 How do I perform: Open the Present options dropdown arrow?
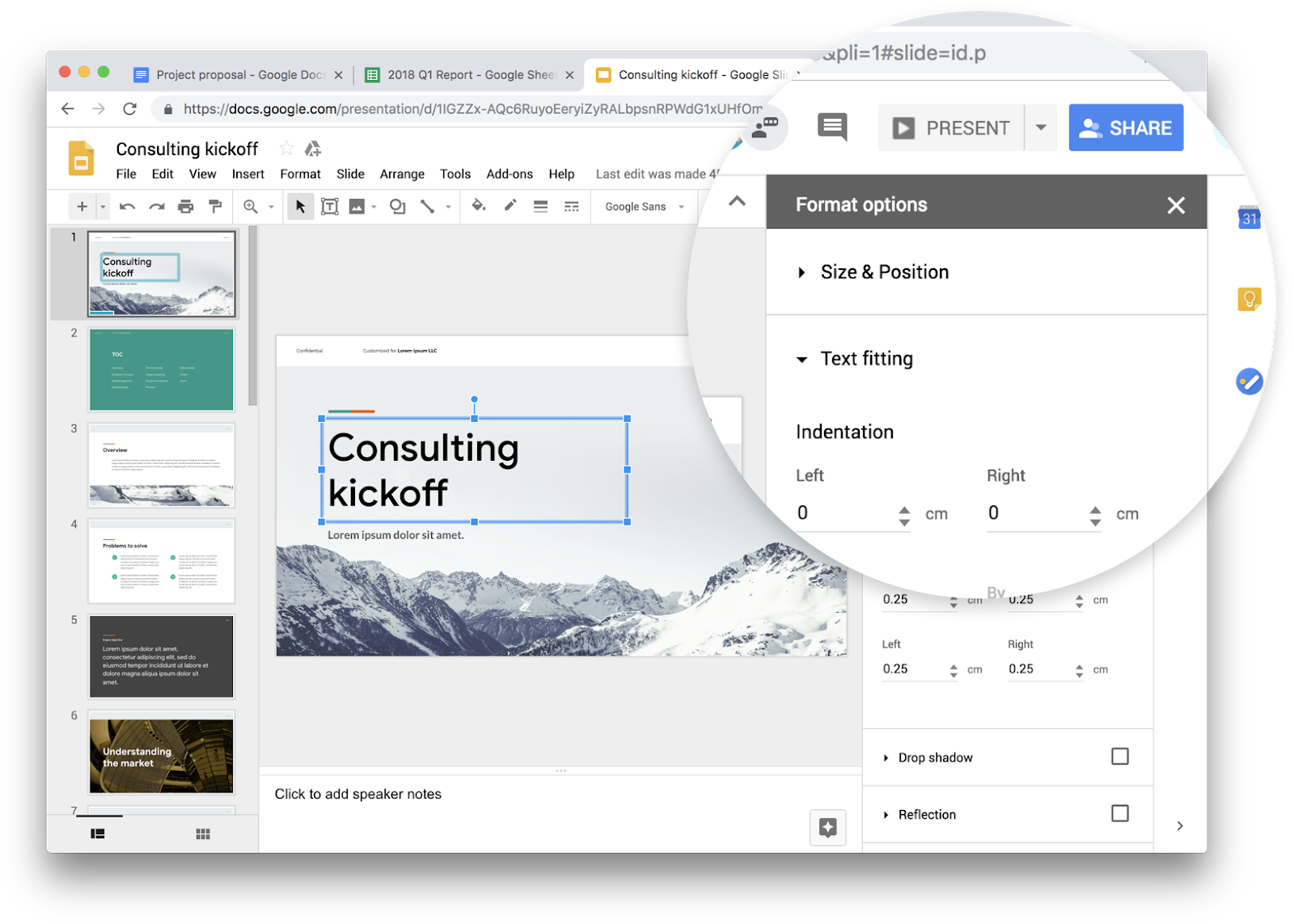tap(1041, 127)
